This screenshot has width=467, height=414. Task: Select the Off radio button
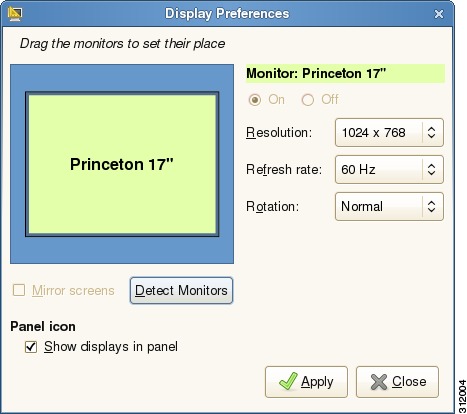click(x=308, y=100)
